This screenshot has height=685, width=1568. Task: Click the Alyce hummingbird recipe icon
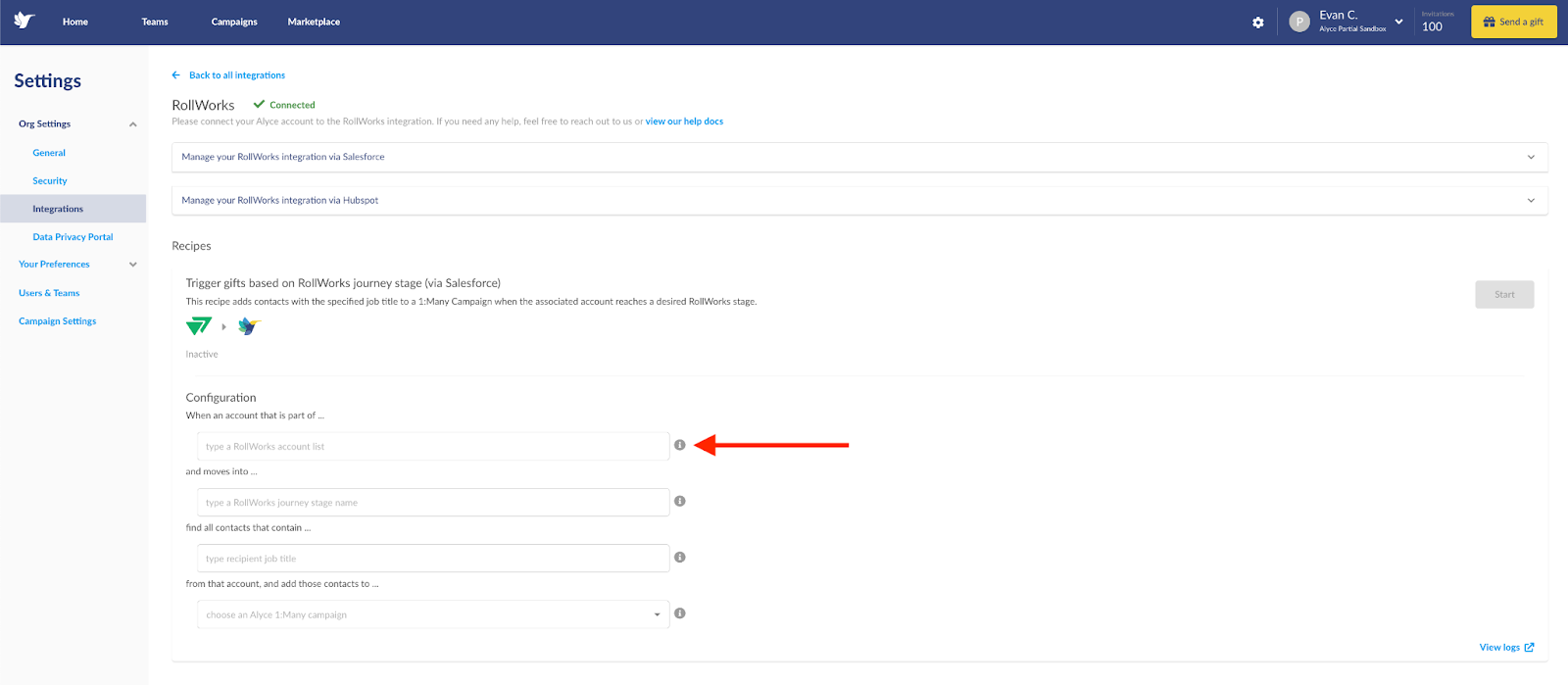tap(249, 325)
